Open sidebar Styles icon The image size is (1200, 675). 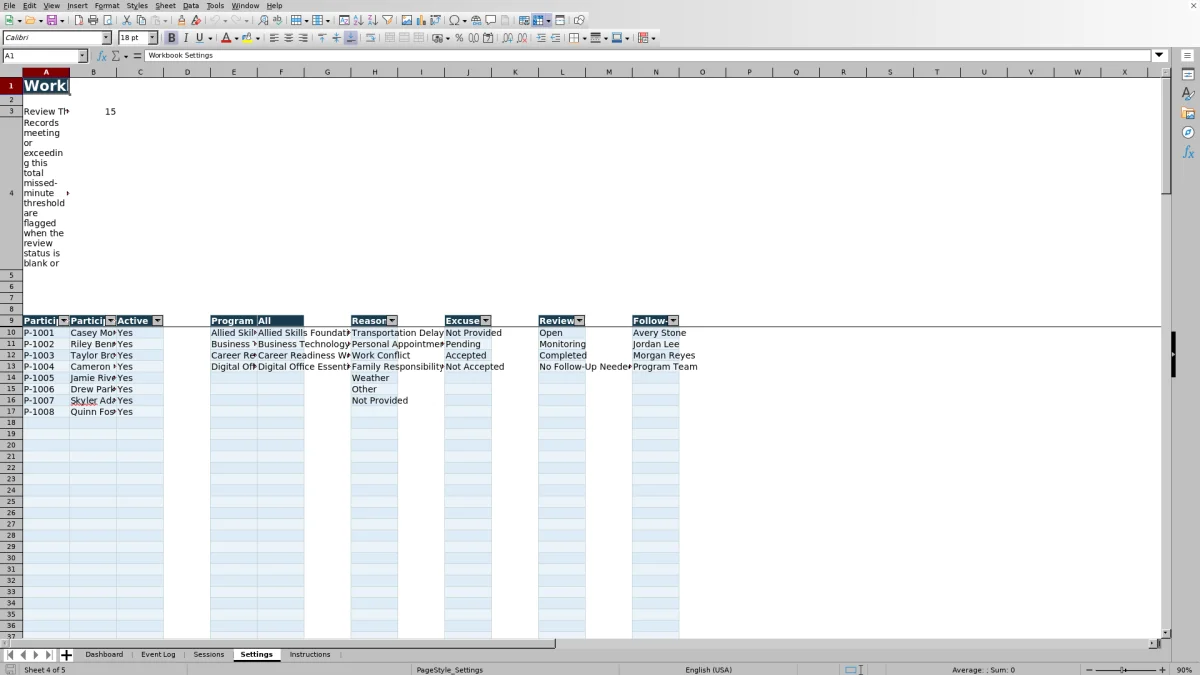point(1188,94)
